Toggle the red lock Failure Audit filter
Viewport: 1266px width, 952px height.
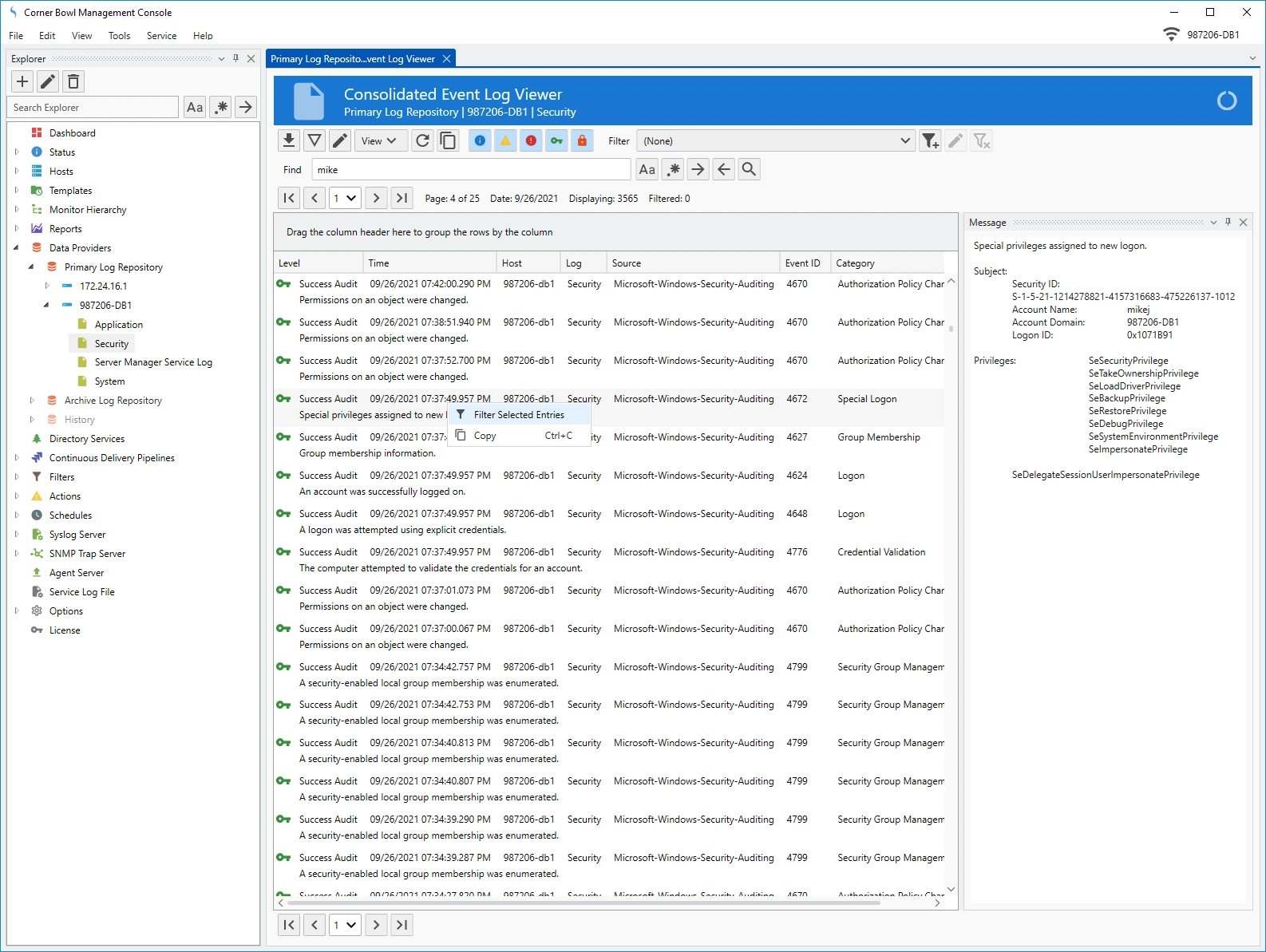click(582, 141)
